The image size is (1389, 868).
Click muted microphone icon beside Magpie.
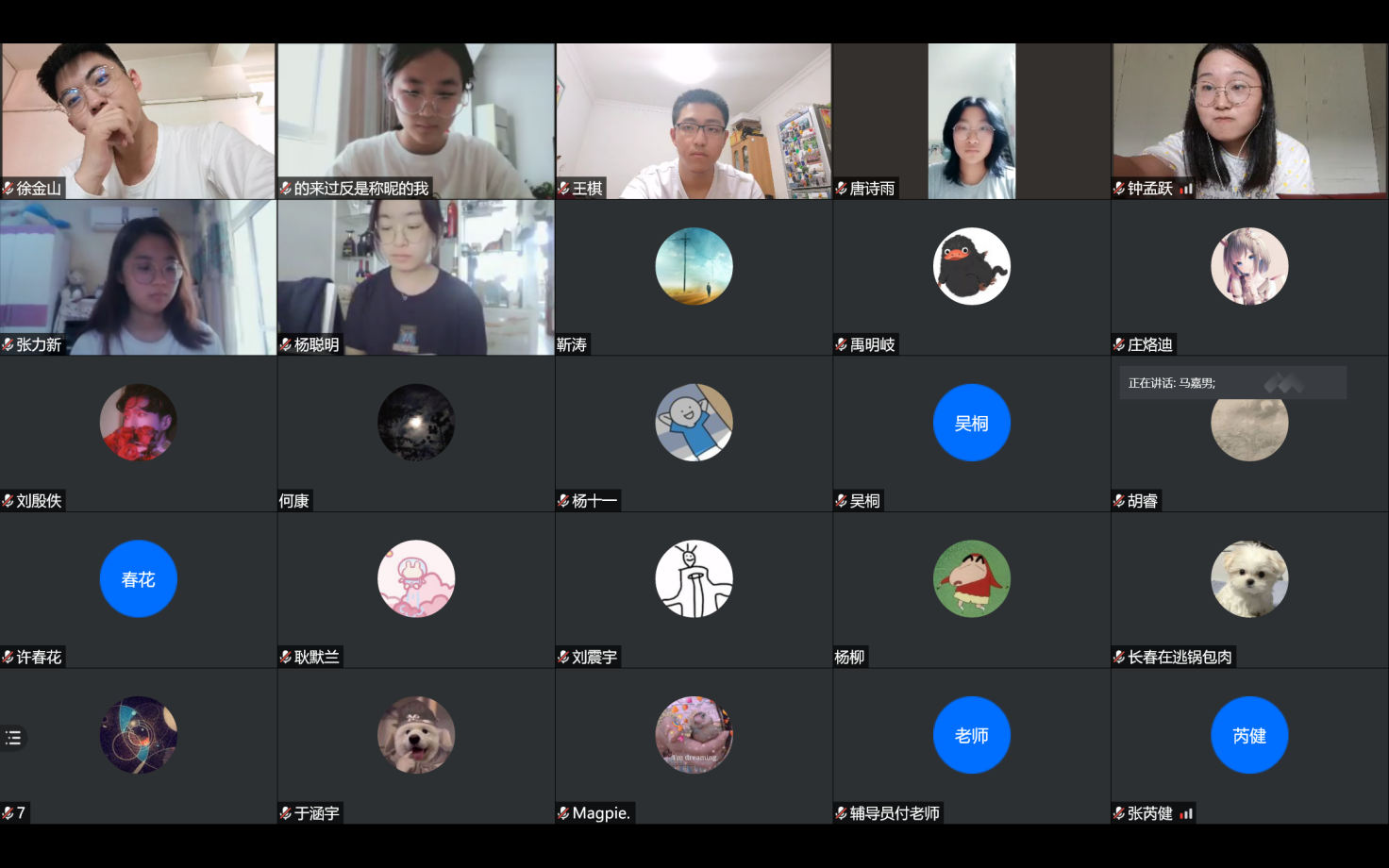[x=563, y=813]
